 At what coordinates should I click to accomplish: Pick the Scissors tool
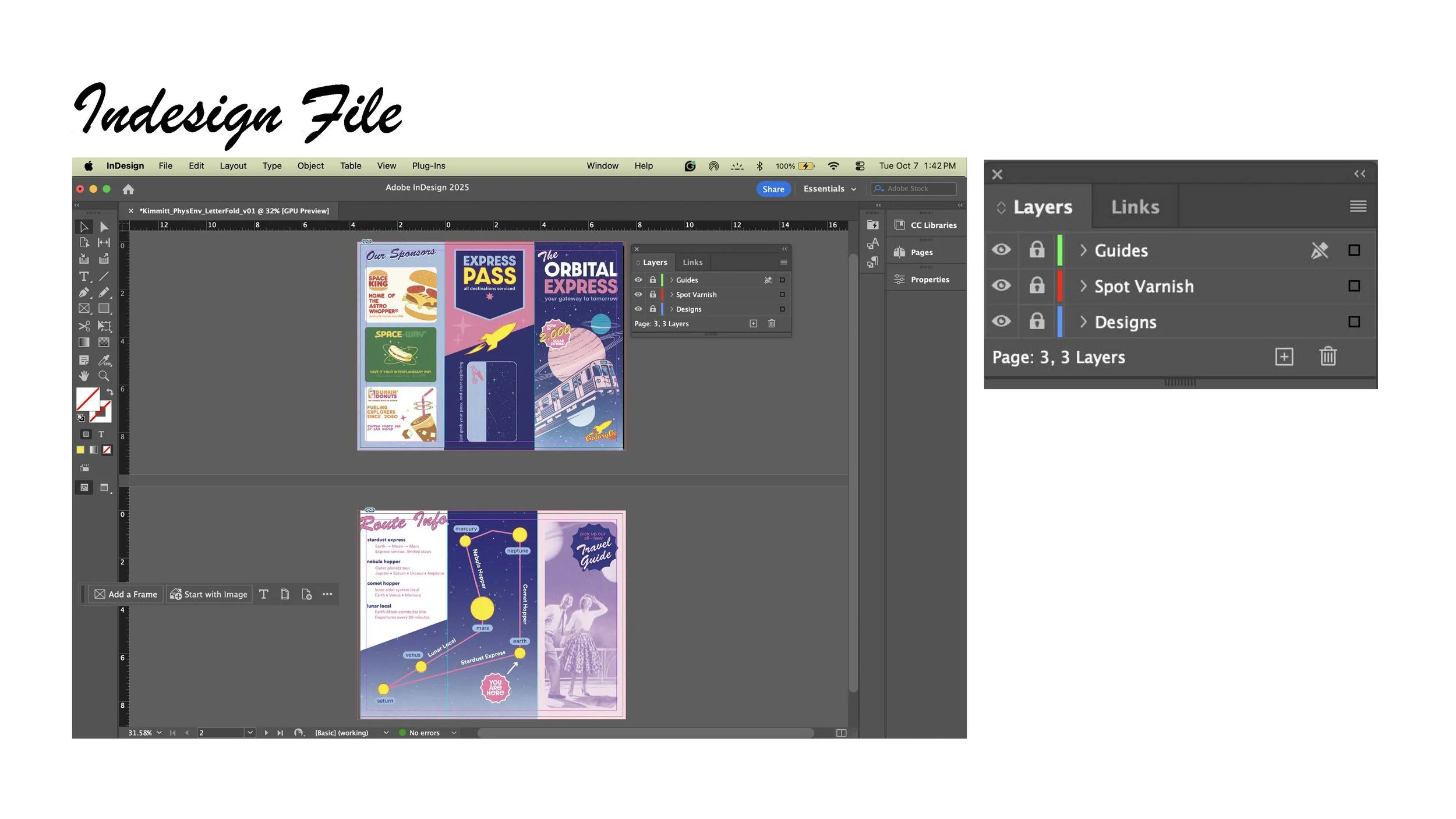(84, 326)
